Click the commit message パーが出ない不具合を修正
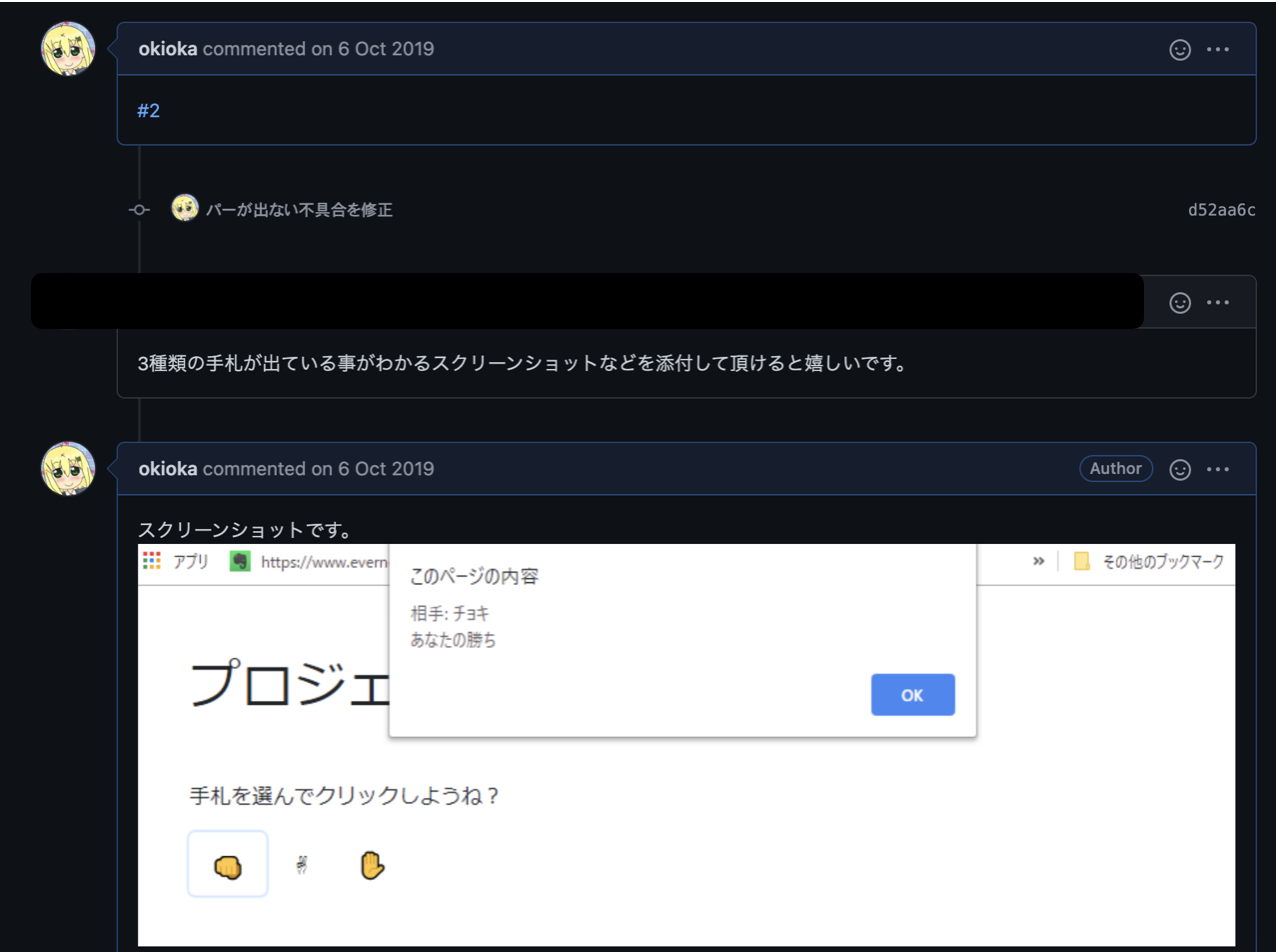This screenshot has width=1276, height=952. (x=302, y=210)
